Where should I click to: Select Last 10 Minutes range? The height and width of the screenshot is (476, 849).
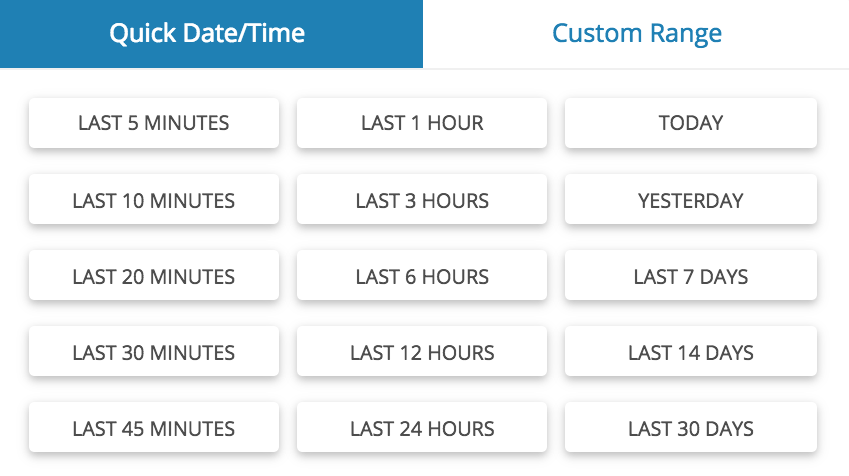click(154, 199)
